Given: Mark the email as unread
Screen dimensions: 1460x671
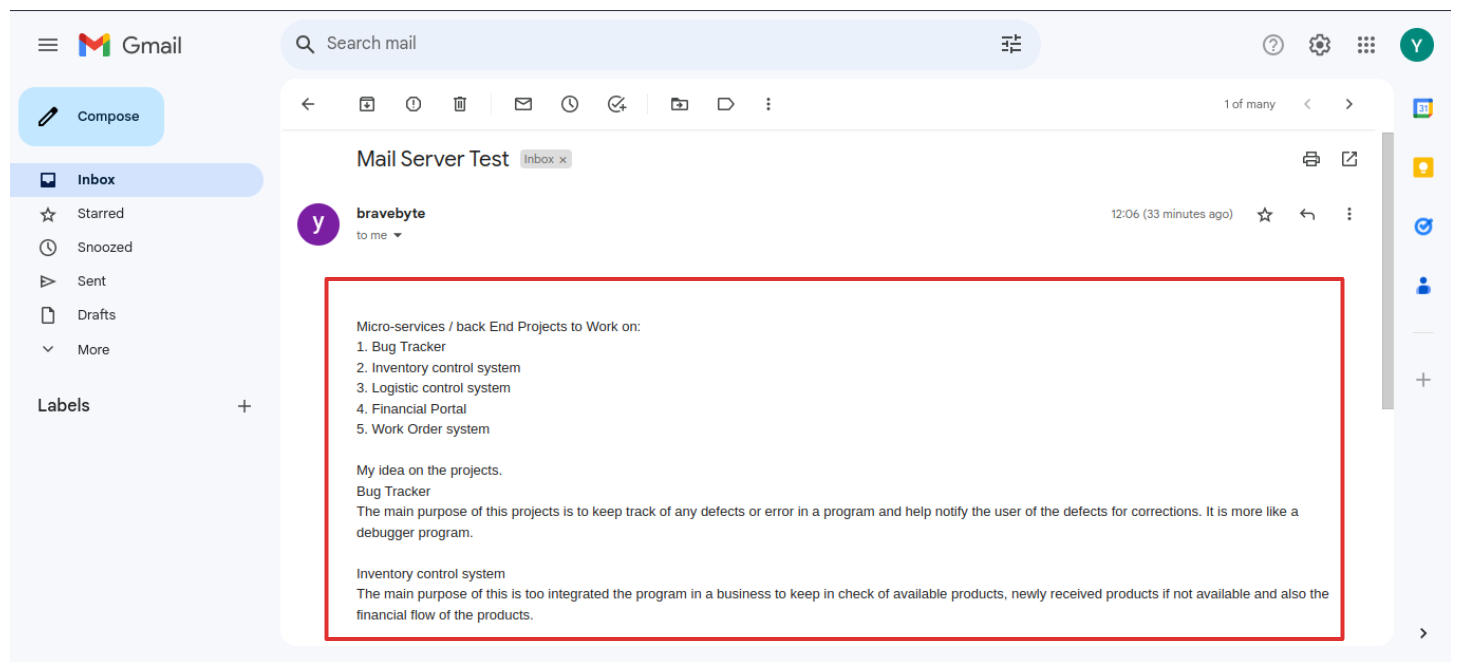Looking at the screenshot, I should coord(523,104).
